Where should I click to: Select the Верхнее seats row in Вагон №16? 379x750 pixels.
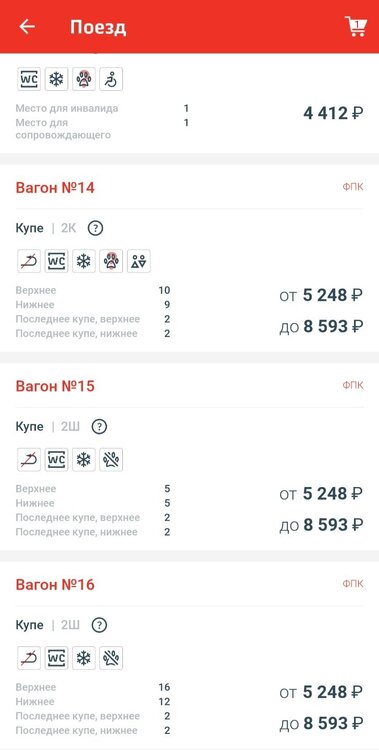pyautogui.click(x=93, y=687)
